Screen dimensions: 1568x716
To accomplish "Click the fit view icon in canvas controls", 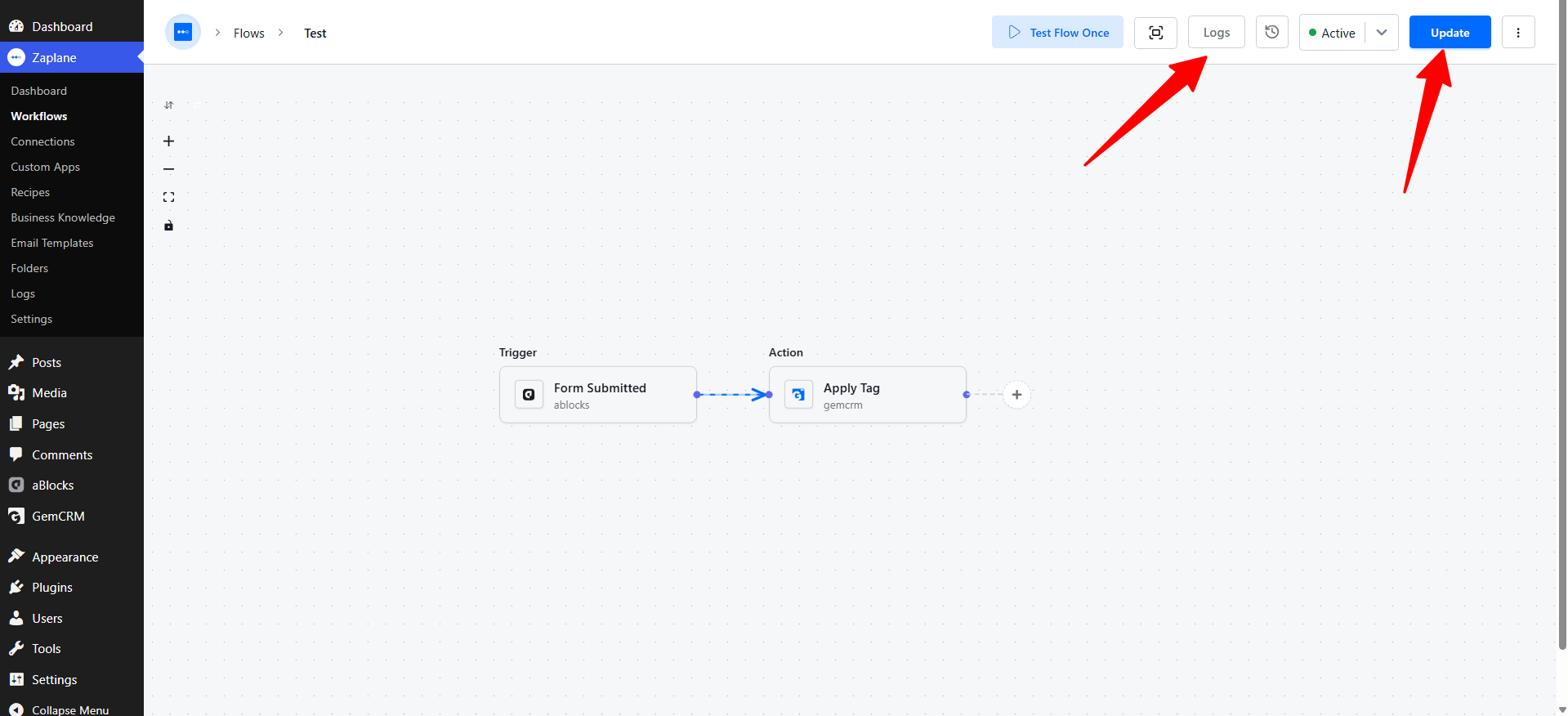I will [168, 197].
